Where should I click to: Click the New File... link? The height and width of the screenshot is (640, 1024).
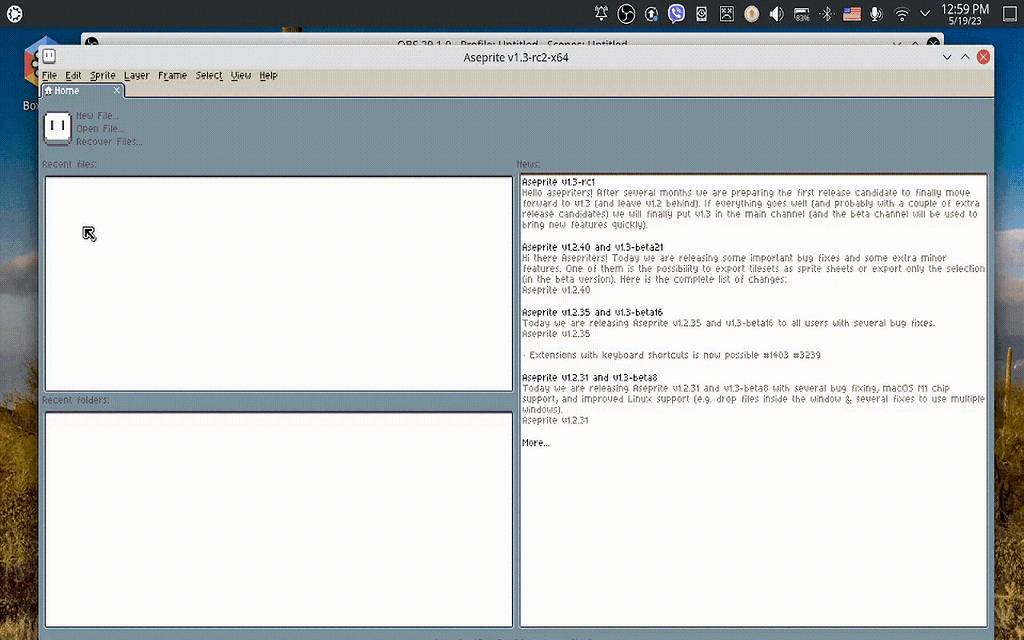[x=98, y=116]
